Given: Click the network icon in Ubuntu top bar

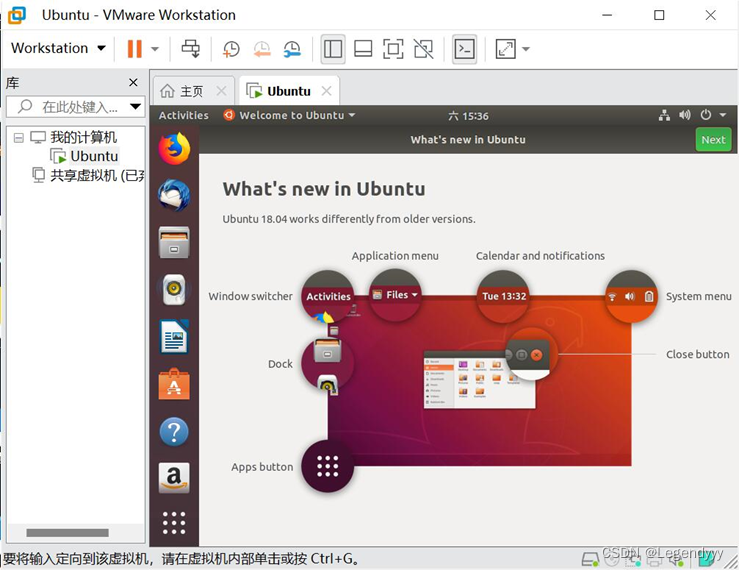Looking at the screenshot, I should 664,115.
